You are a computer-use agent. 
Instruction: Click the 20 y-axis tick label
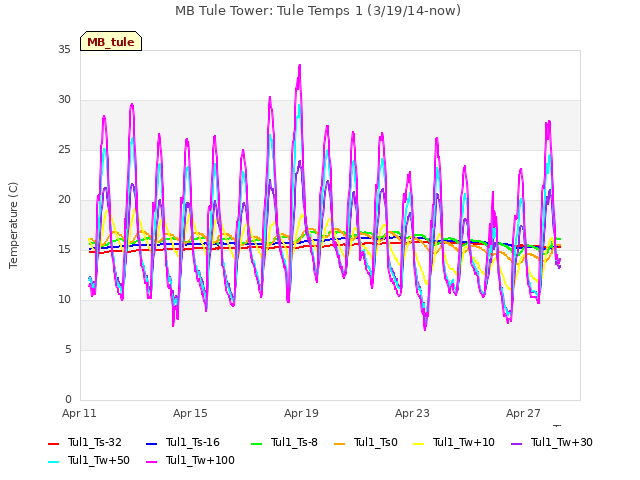point(64,200)
